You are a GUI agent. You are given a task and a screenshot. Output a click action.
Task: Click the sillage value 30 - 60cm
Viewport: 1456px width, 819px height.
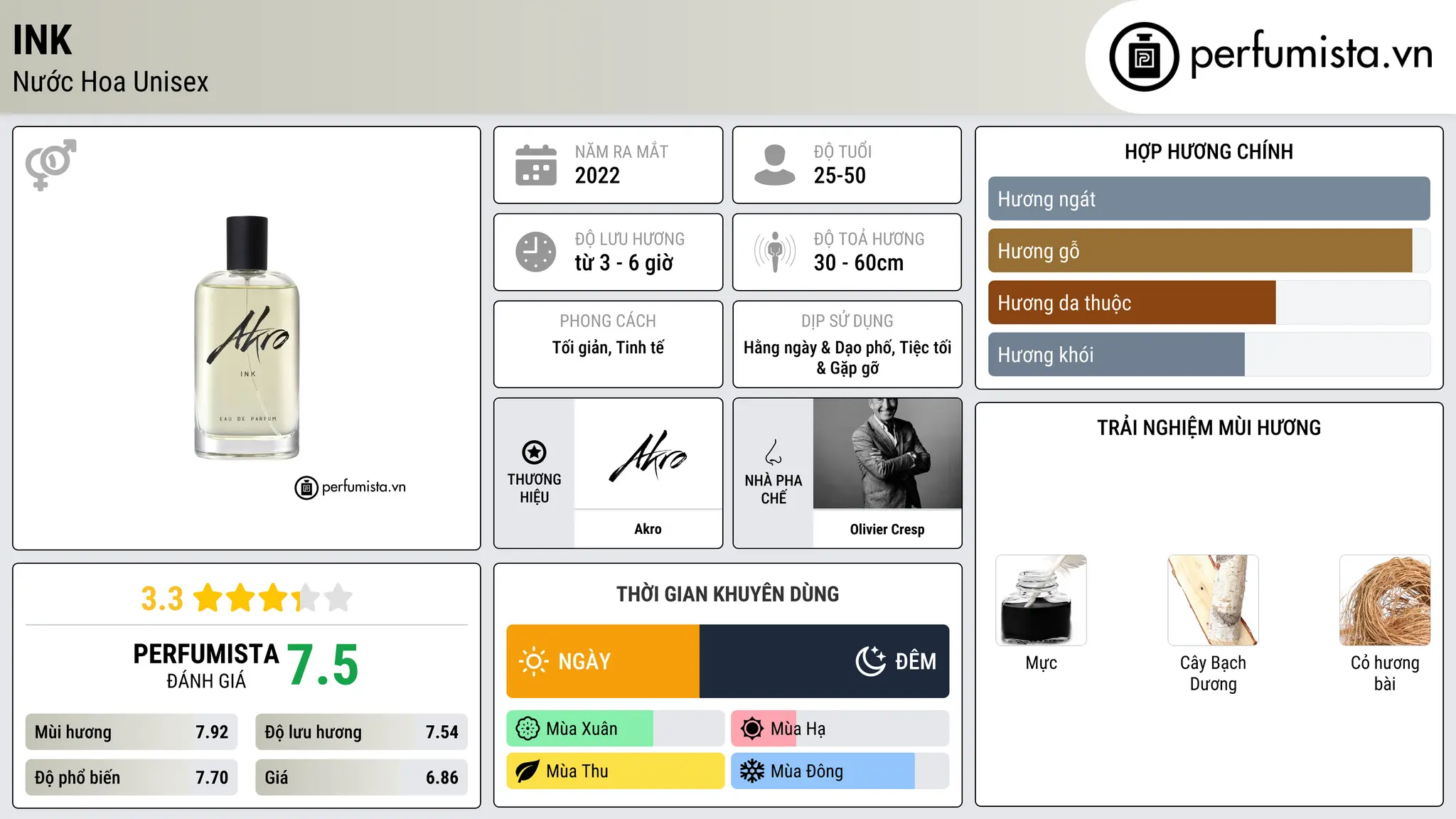859,263
